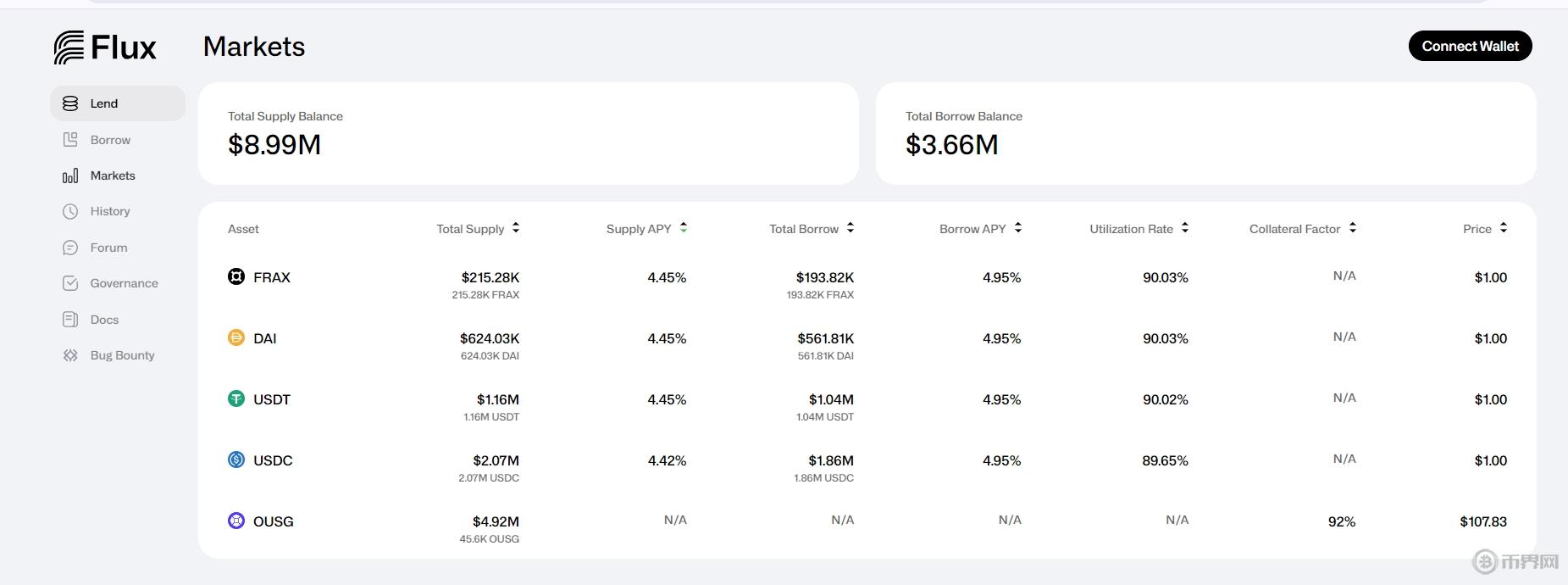Sort table by Utilization Rate arrows
Image resolution: width=1568 pixels, height=585 pixels.
point(1185,228)
